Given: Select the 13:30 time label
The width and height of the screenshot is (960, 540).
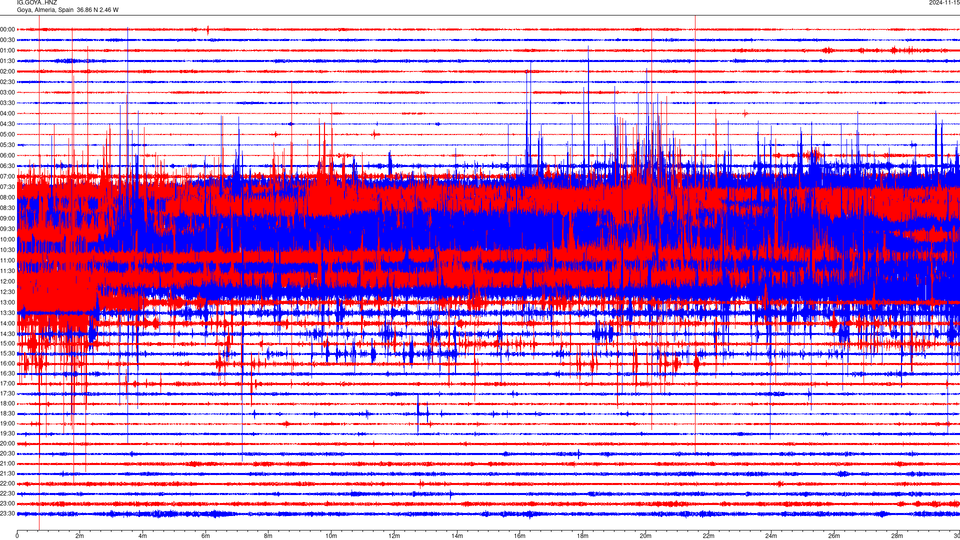Looking at the screenshot, I should click(x=7, y=313).
